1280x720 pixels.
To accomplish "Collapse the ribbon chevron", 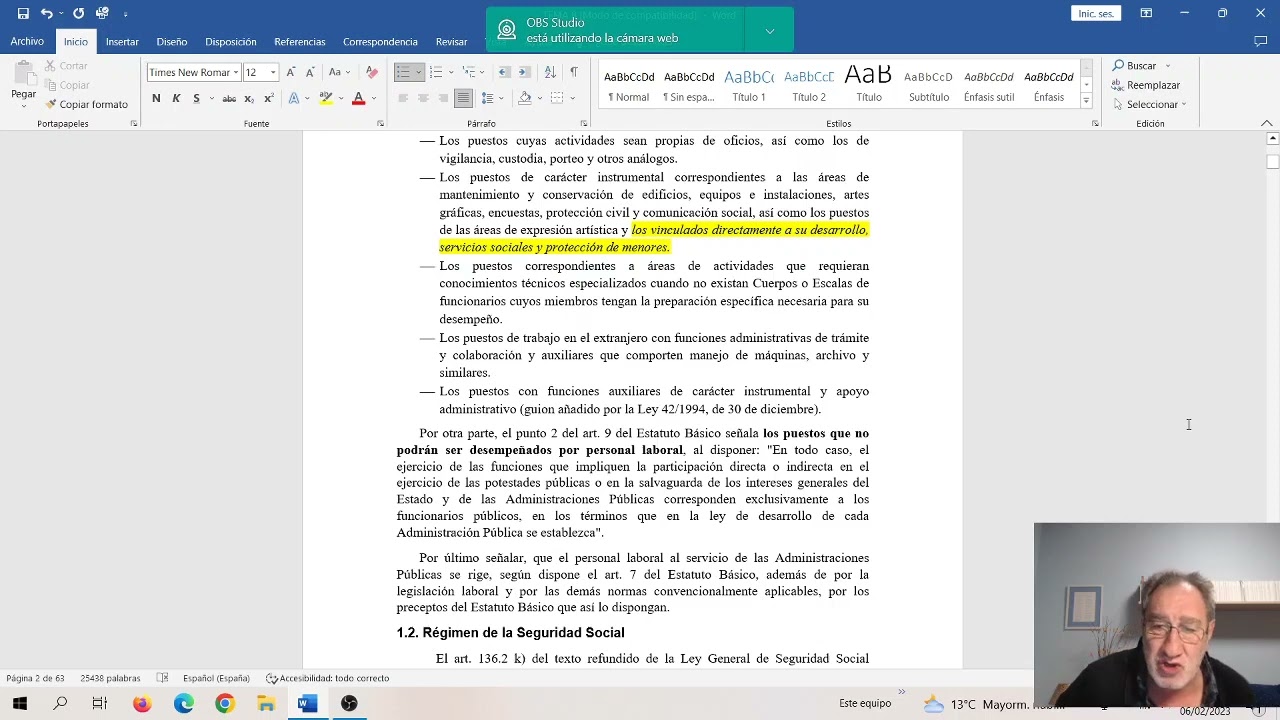I will 1266,123.
